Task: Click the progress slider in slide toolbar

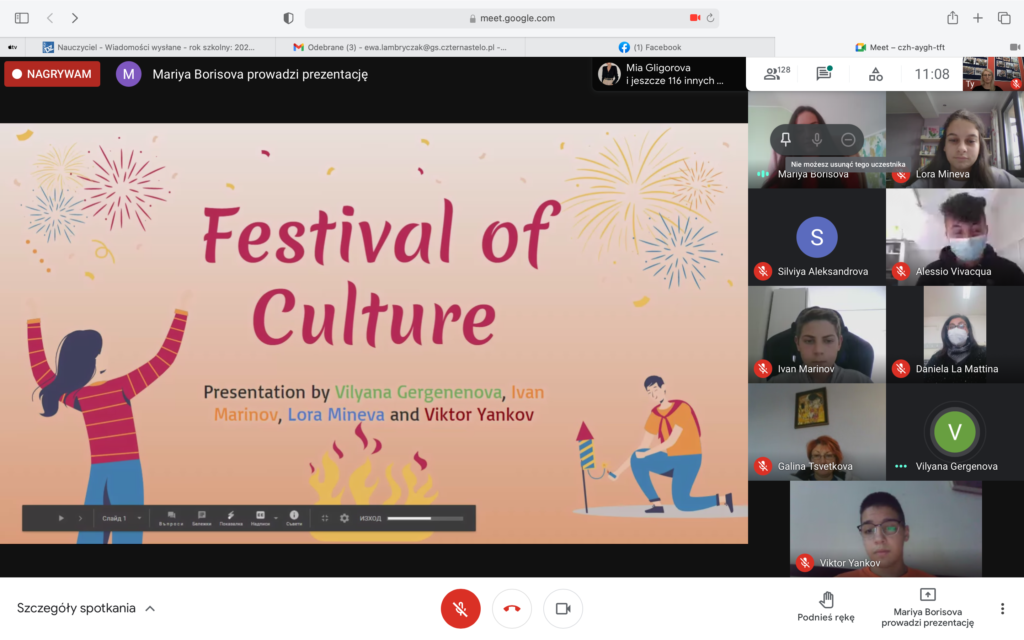Action: point(425,518)
